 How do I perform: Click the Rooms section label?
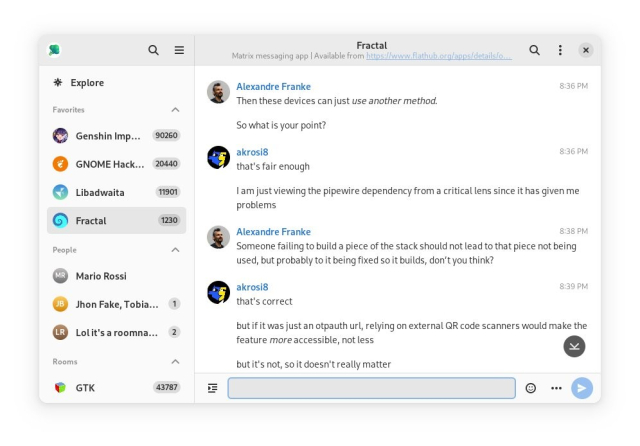pyautogui.click(x=65, y=362)
